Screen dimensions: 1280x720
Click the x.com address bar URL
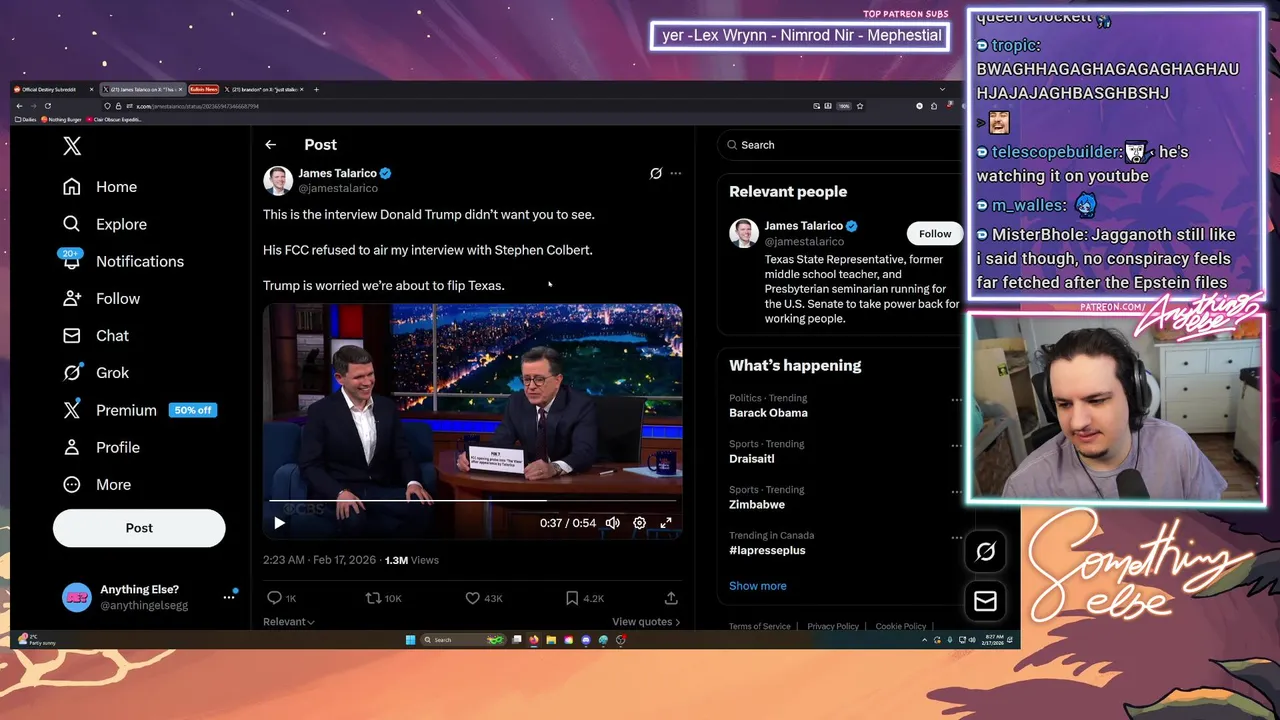coord(197,106)
